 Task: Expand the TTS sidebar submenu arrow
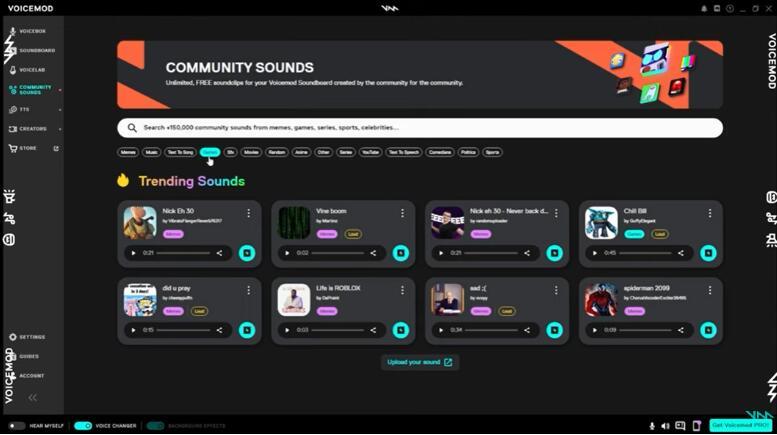[x=60, y=109]
